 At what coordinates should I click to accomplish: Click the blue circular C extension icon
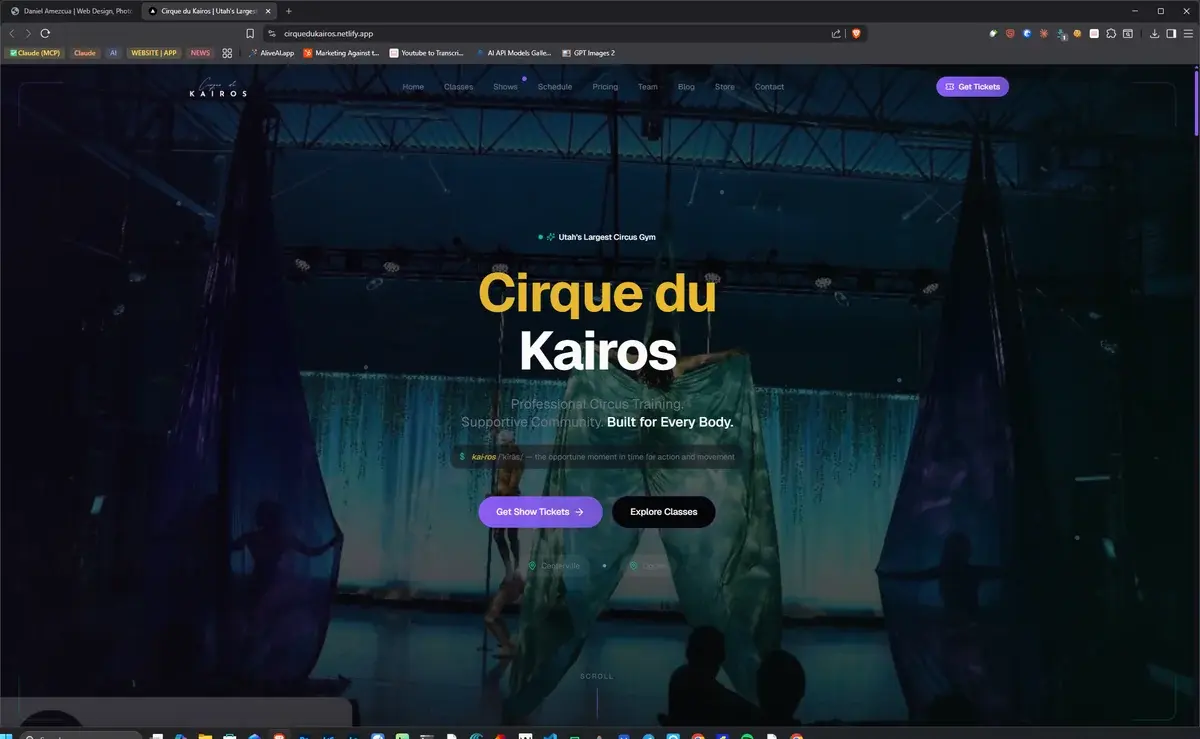coord(1027,33)
